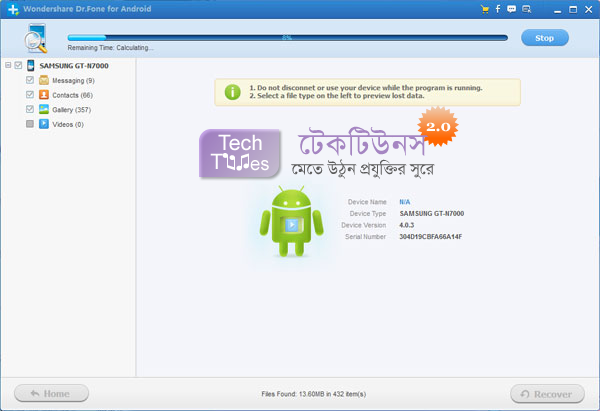600x411 pixels.
Task: Click the Home button
Action: pyautogui.click(x=51, y=393)
